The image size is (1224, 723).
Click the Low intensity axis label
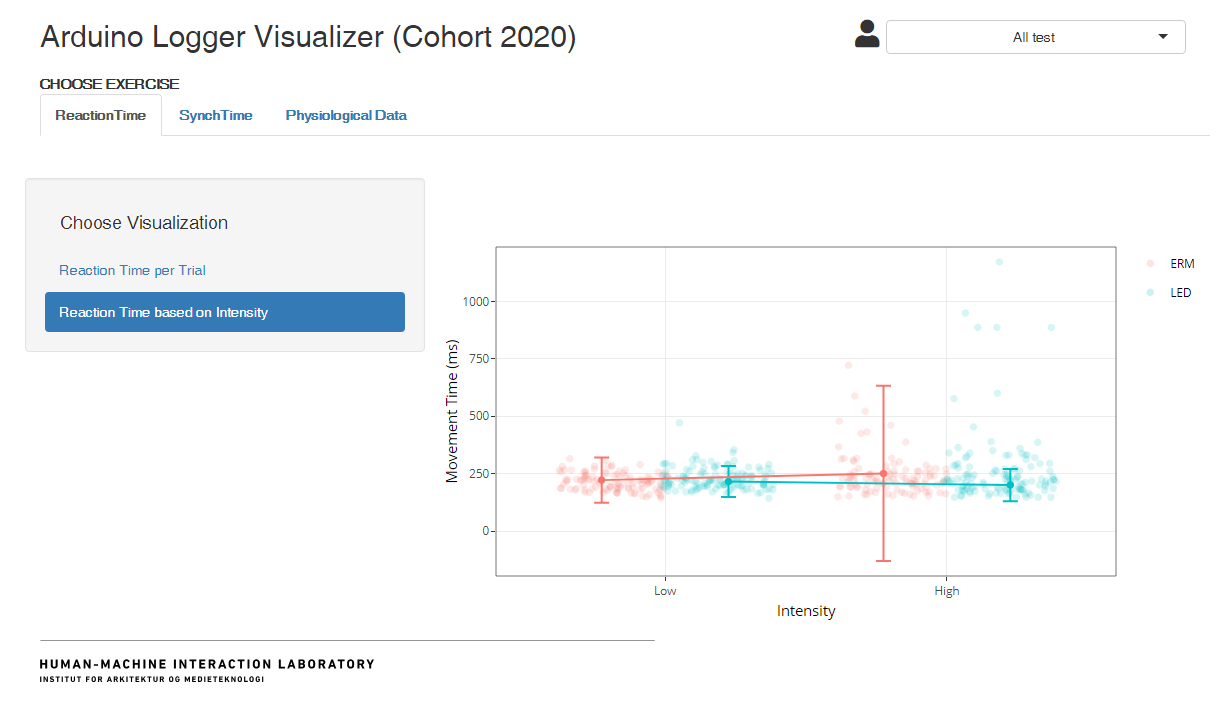[664, 590]
